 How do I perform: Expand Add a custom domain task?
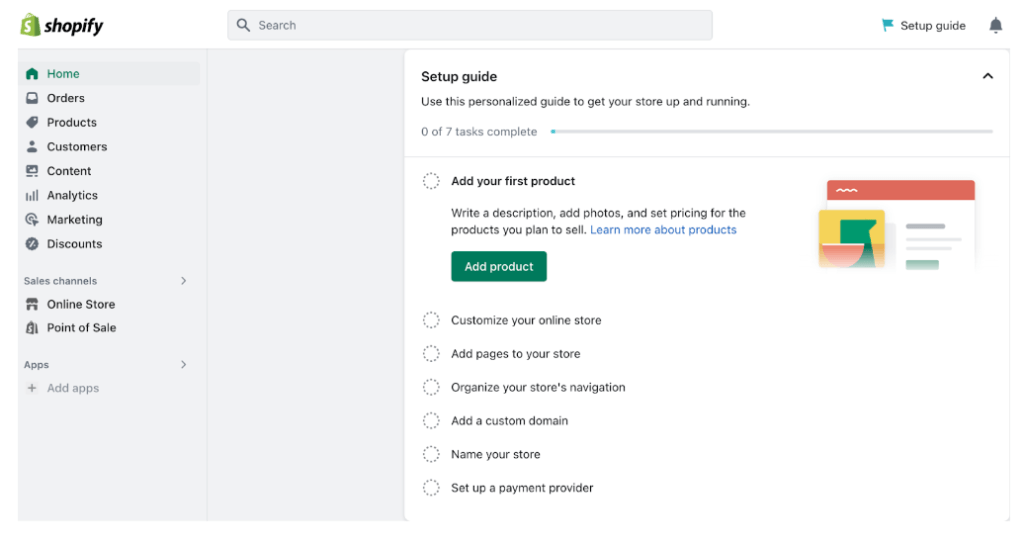[509, 420]
